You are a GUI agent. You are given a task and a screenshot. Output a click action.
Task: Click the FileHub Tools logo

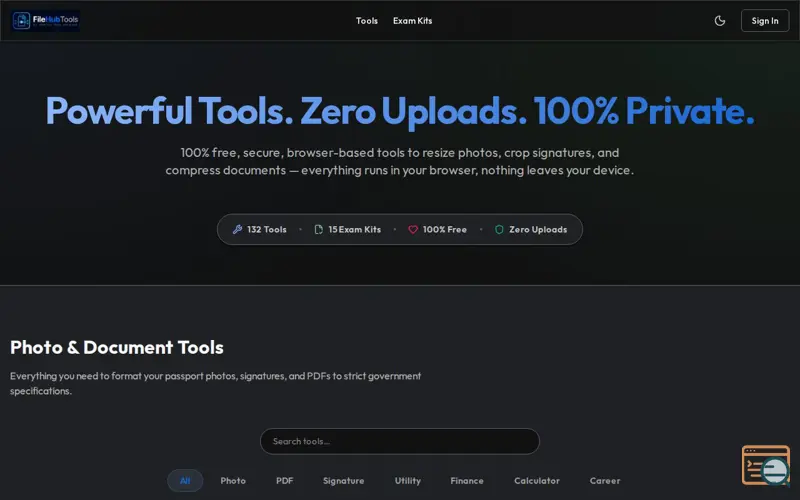click(x=45, y=20)
